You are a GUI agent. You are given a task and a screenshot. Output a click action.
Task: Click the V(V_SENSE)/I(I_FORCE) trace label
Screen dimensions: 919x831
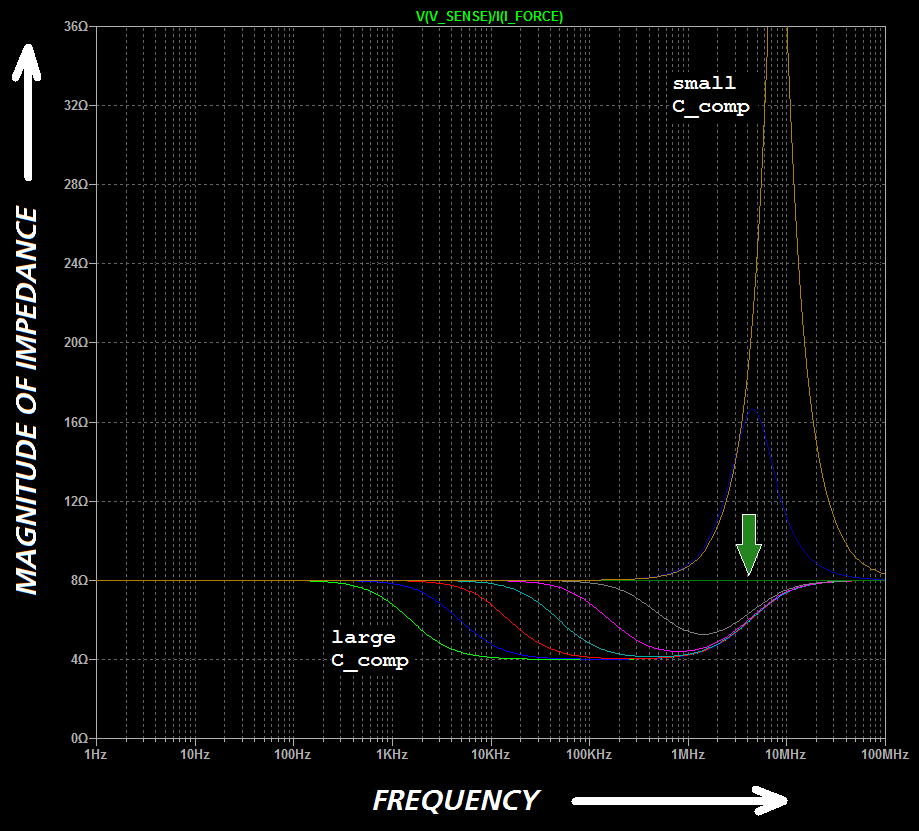pyautogui.click(x=489, y=16)
